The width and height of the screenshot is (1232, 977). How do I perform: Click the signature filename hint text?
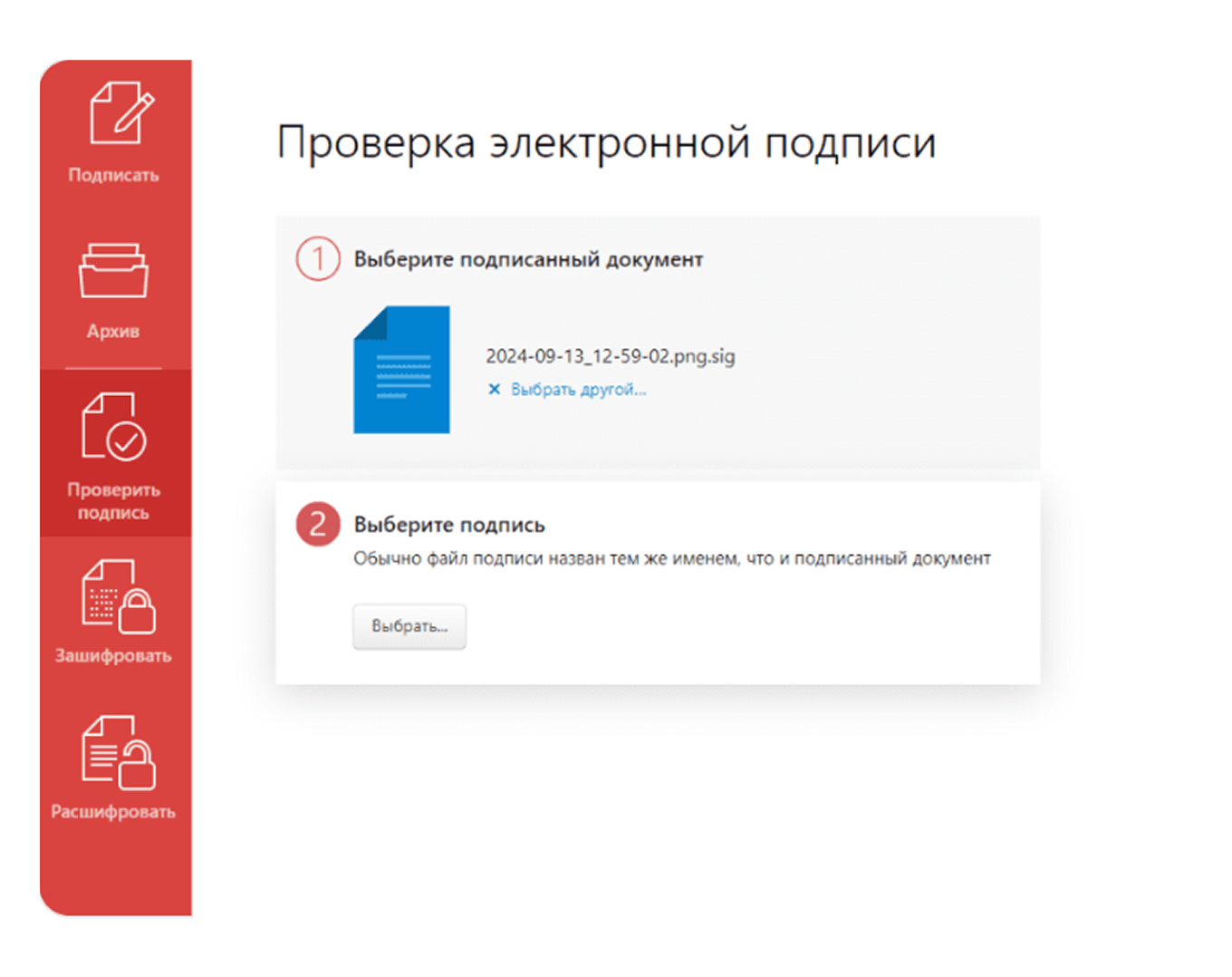(x=671, y=558)
